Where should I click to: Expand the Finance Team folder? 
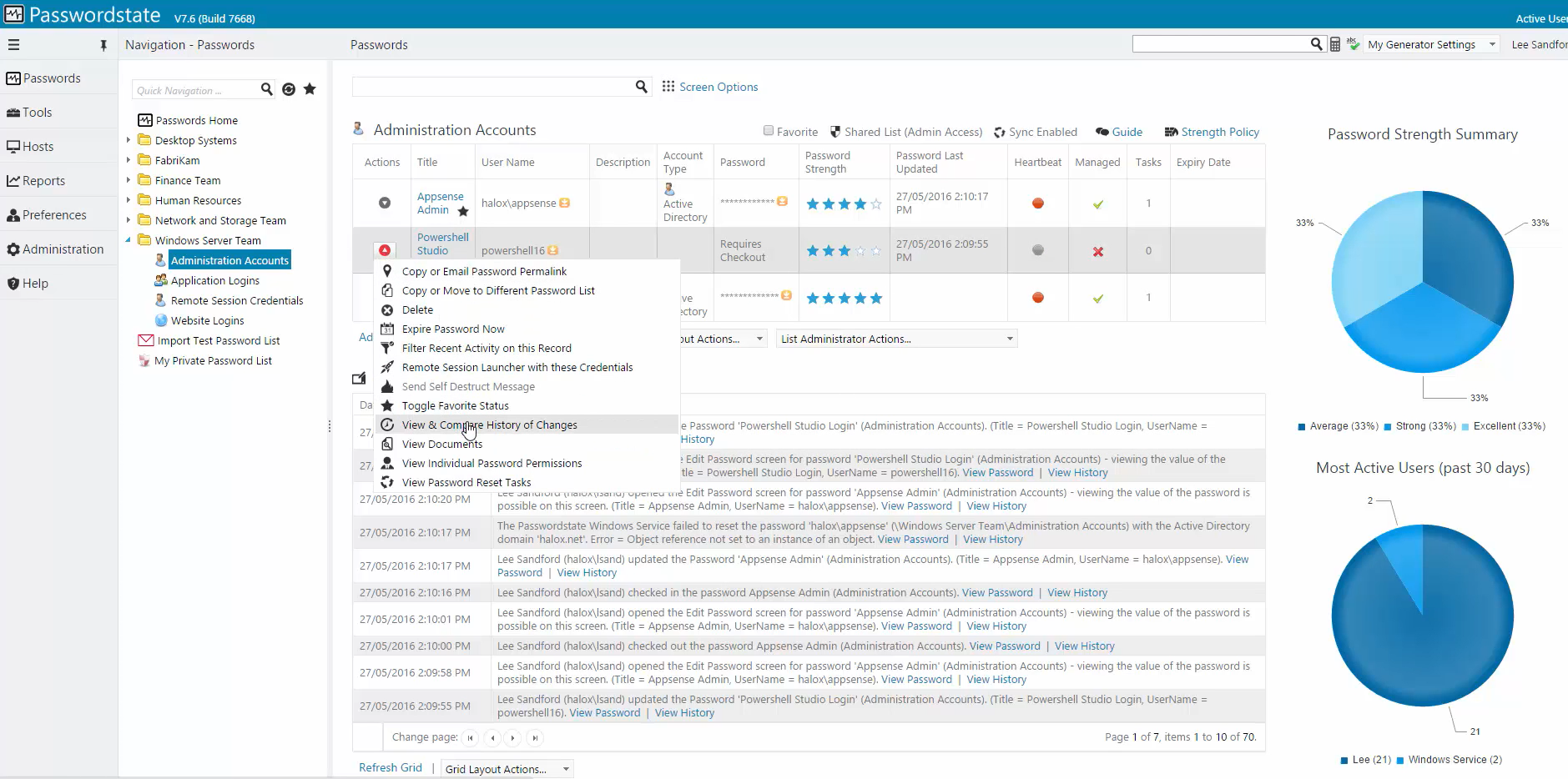click(x=129, y=180)
